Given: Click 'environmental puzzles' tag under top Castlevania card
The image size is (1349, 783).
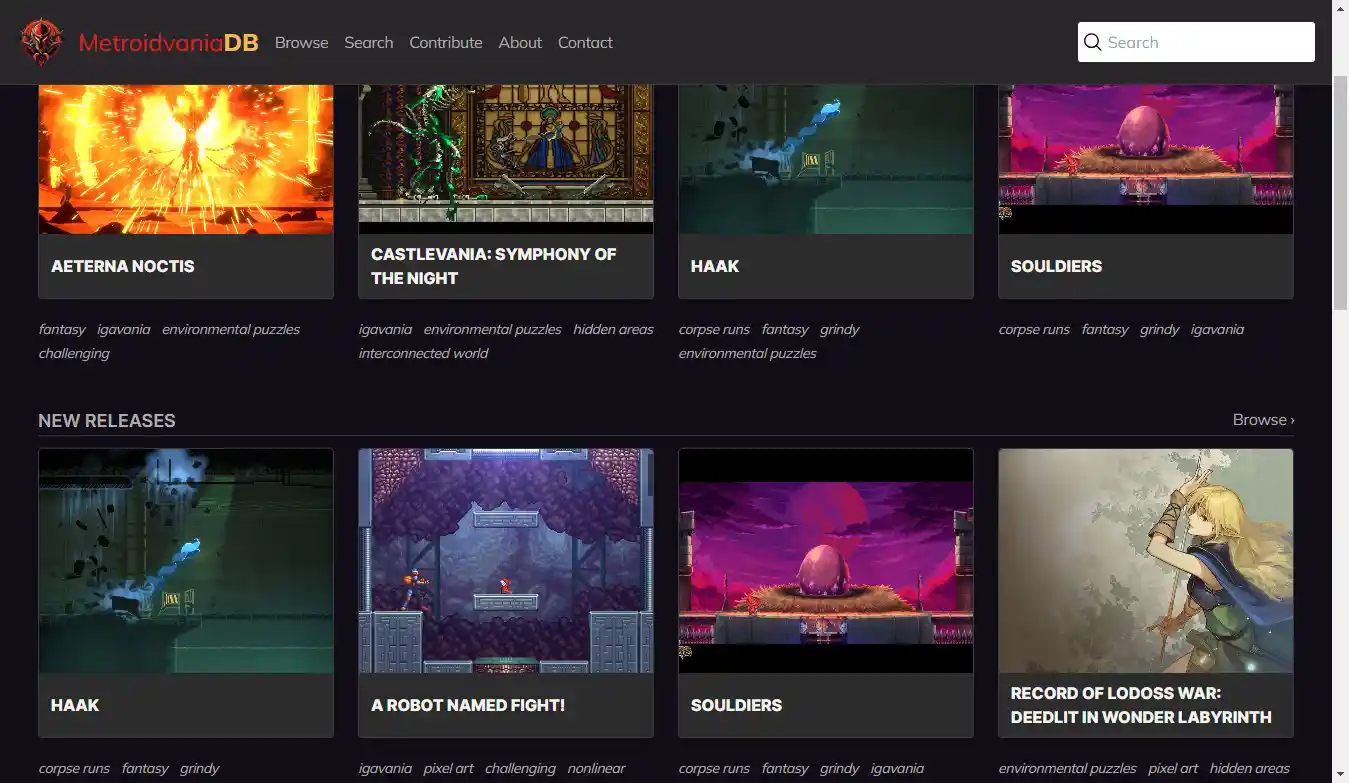Looking at the screenshot, I should pyautogui.click(x=493, y=329).
